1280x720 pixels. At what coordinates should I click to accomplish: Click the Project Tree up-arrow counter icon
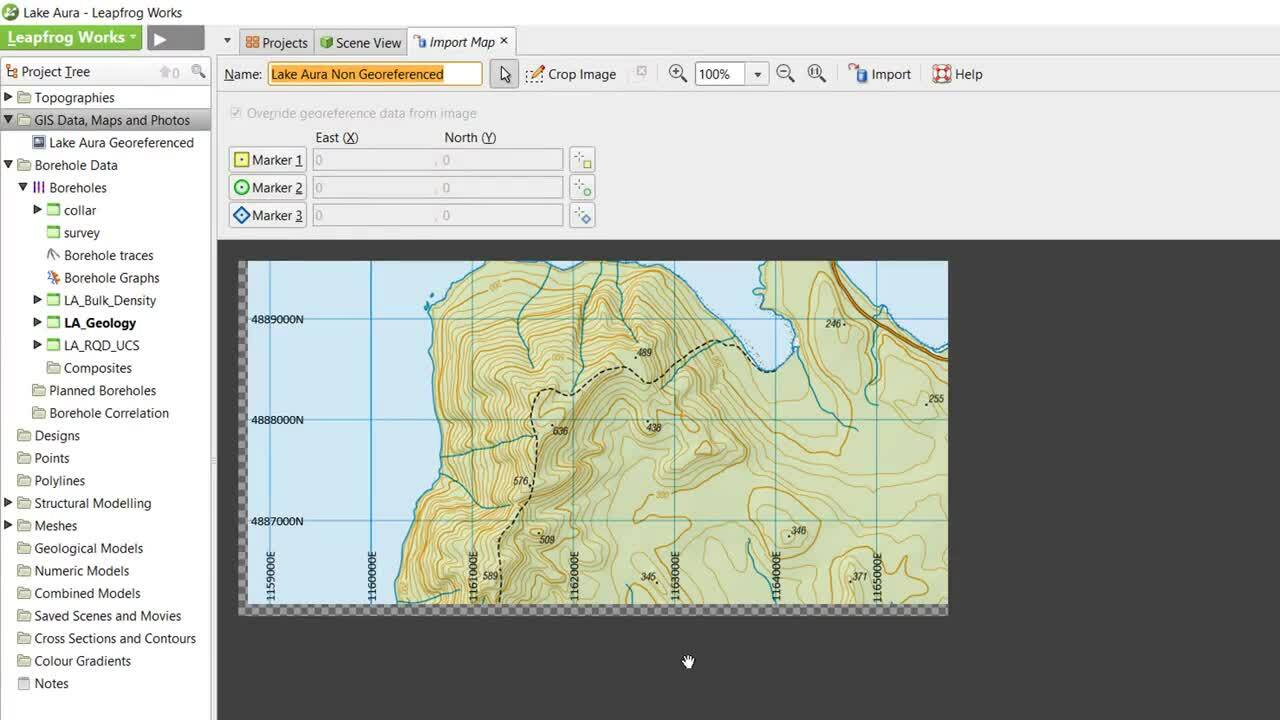click(x=169, y=72)
